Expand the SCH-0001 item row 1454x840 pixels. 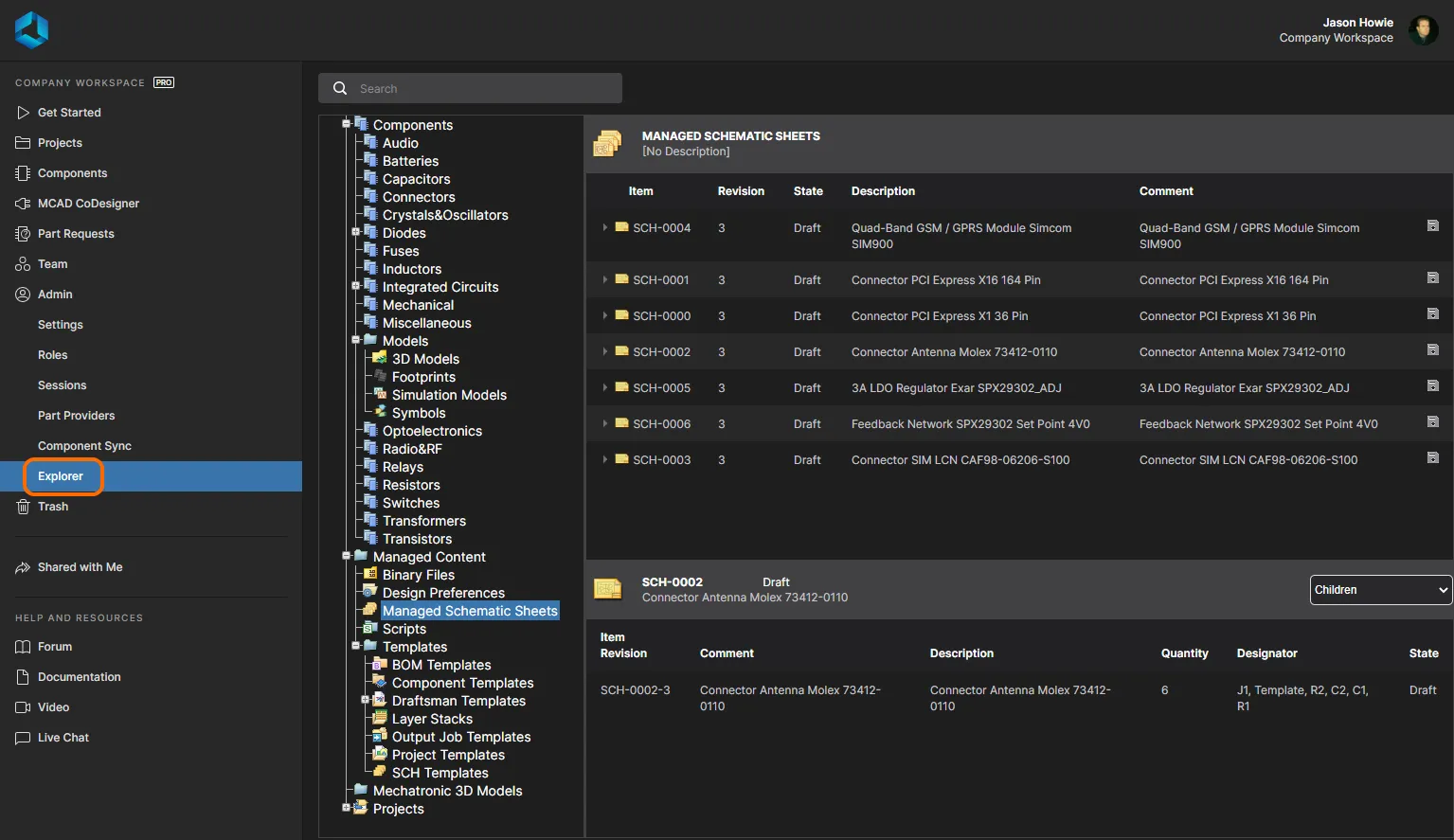pos(604,280)
